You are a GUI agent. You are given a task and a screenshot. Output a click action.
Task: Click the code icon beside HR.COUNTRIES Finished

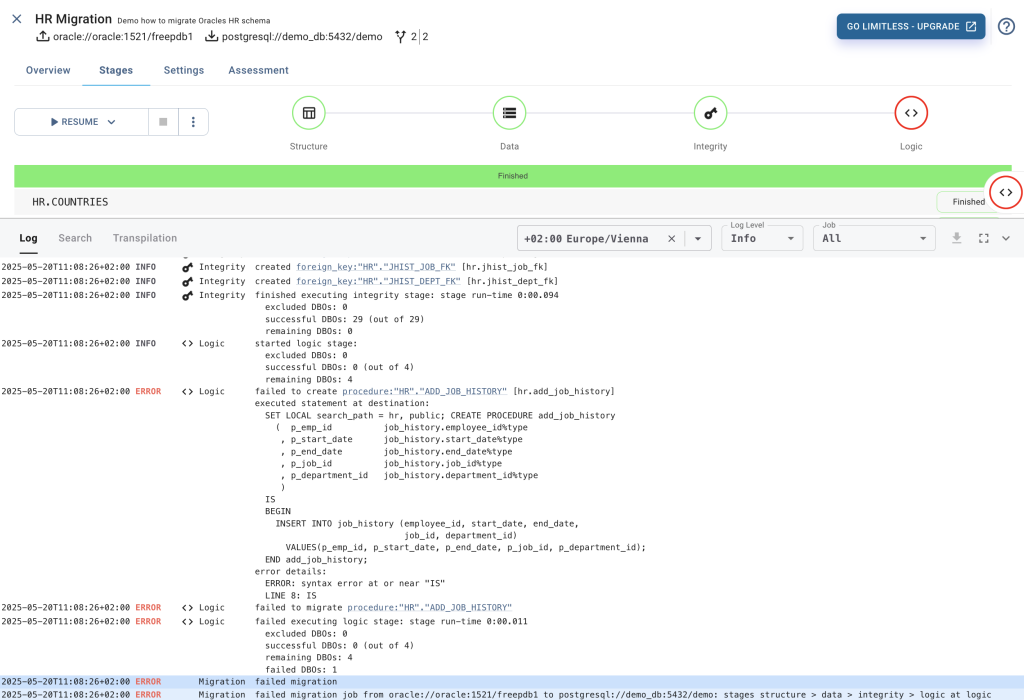coord(1006,193)
